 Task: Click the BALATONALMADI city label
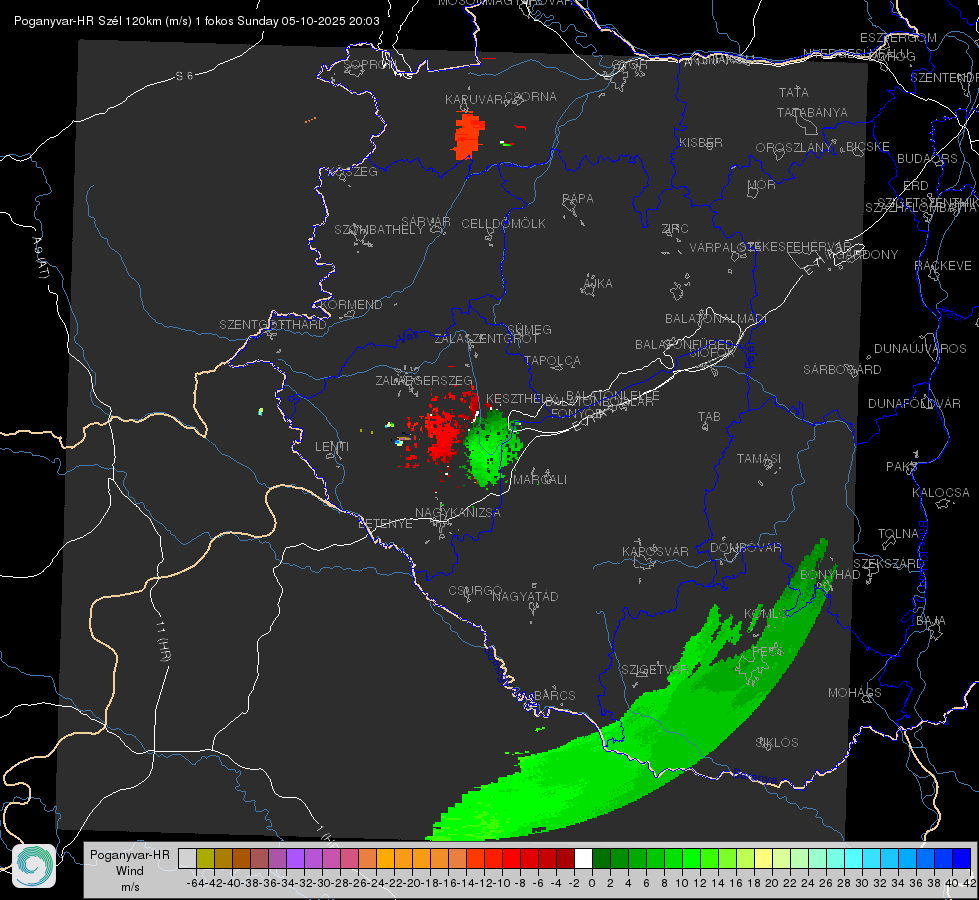point(716,319)
